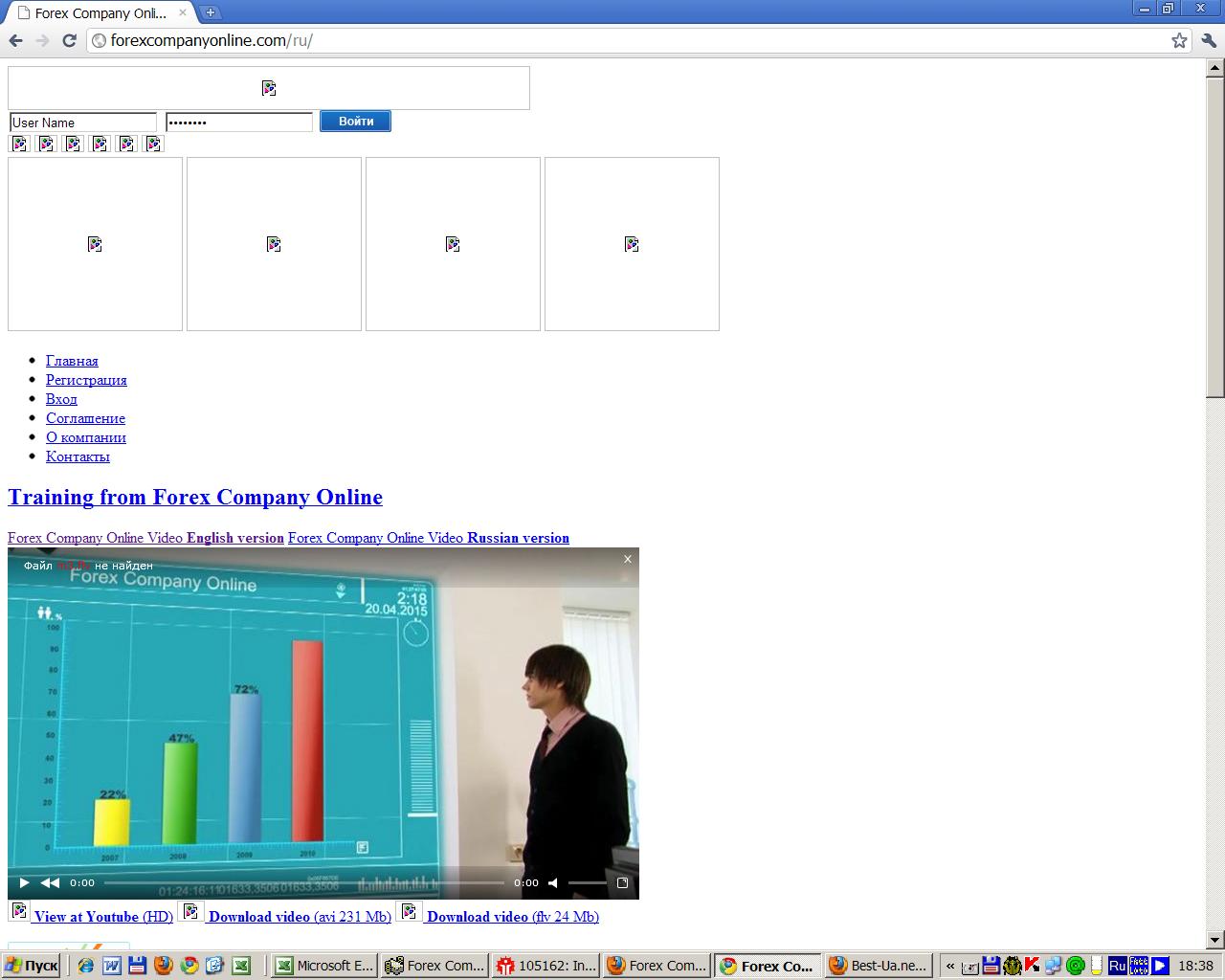
Task: Open the Windows Пуск start menu
Action: pos(32,966)
